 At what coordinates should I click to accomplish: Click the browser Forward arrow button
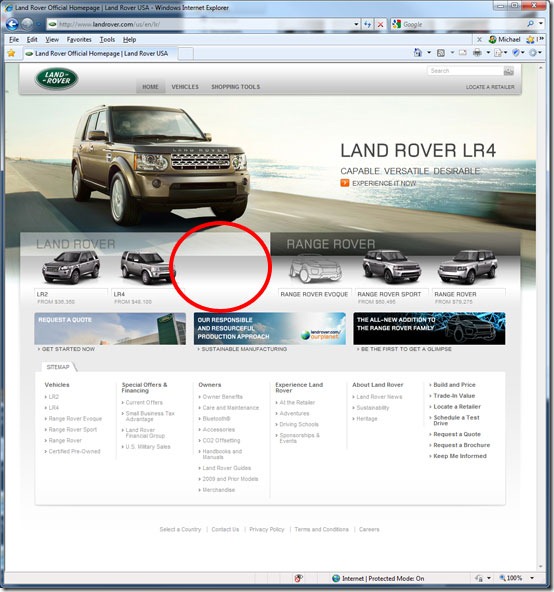(x=27, y=25)
